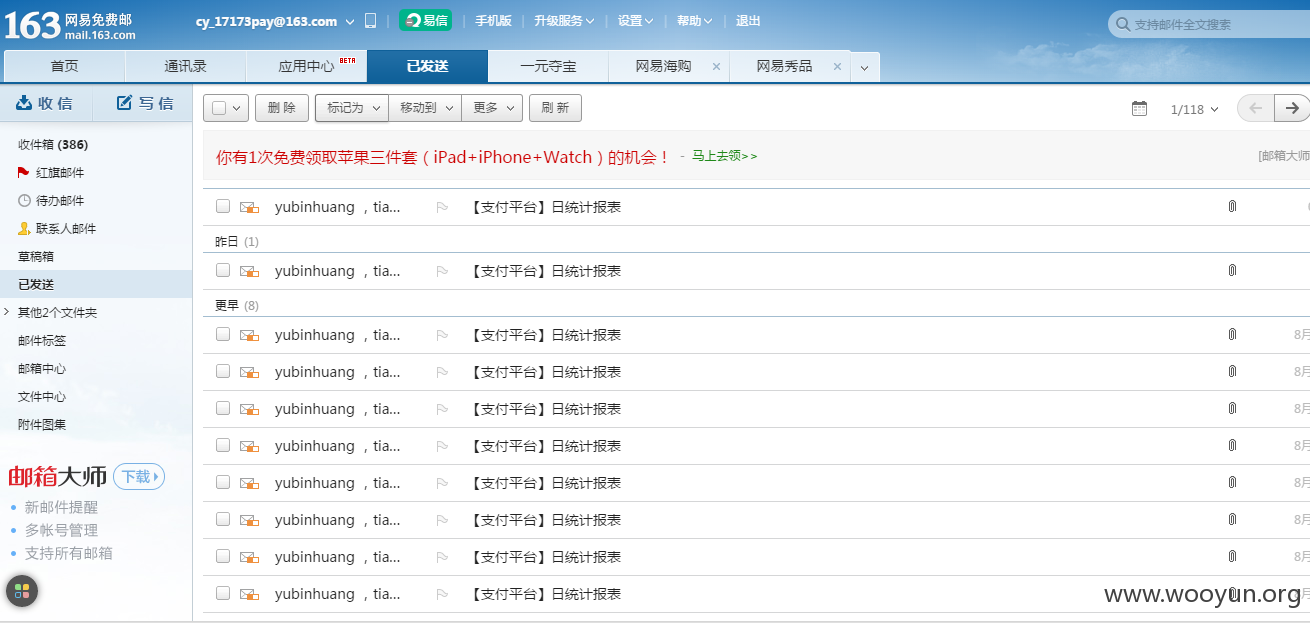This screenshot has width=1310, height=623.
Task: Open the select-all checkbox dropdown arrow
Action: tap(237, 108)
